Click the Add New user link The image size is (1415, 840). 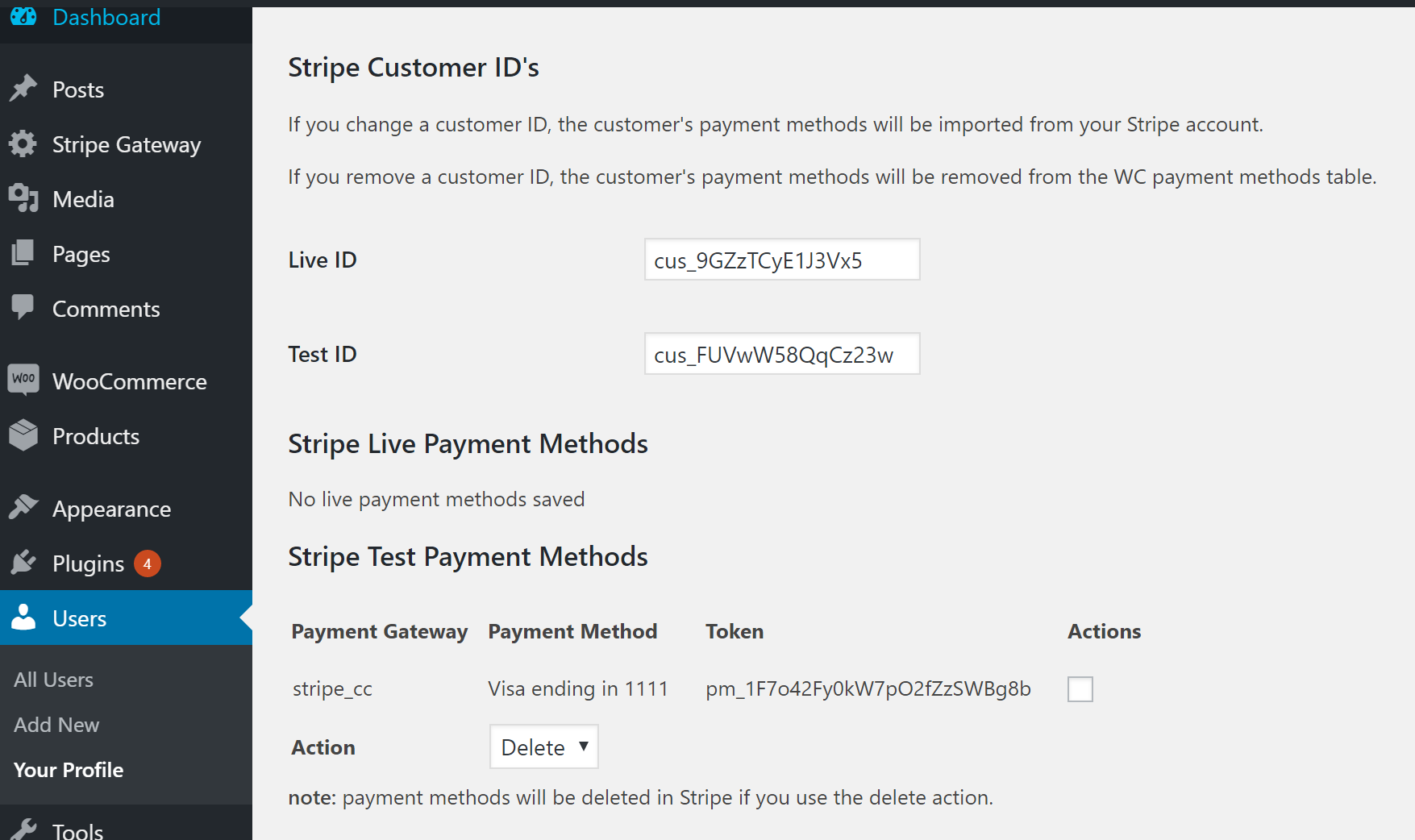tap(56, 725)
